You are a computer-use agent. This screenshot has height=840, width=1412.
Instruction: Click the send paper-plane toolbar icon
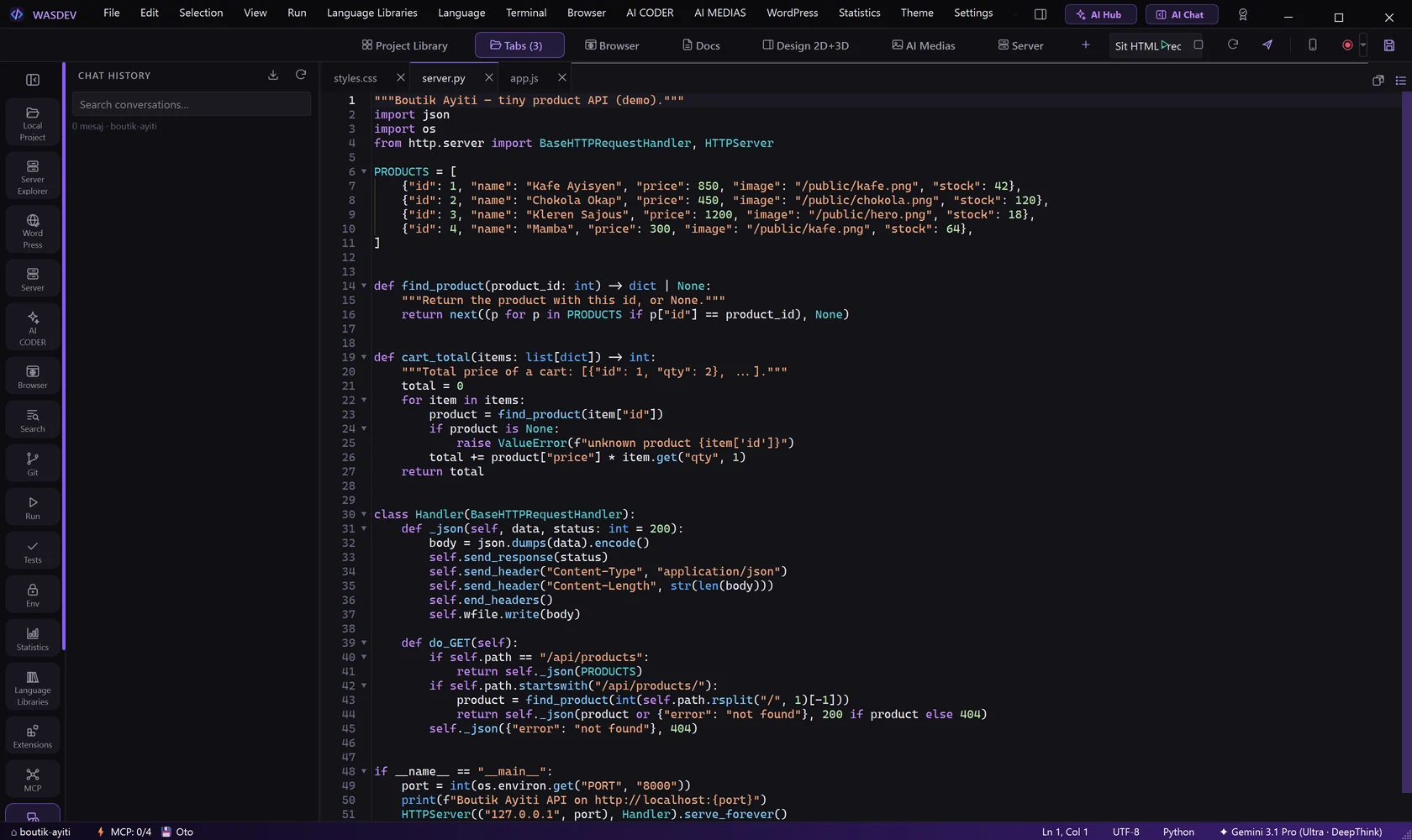point(1267,45)
